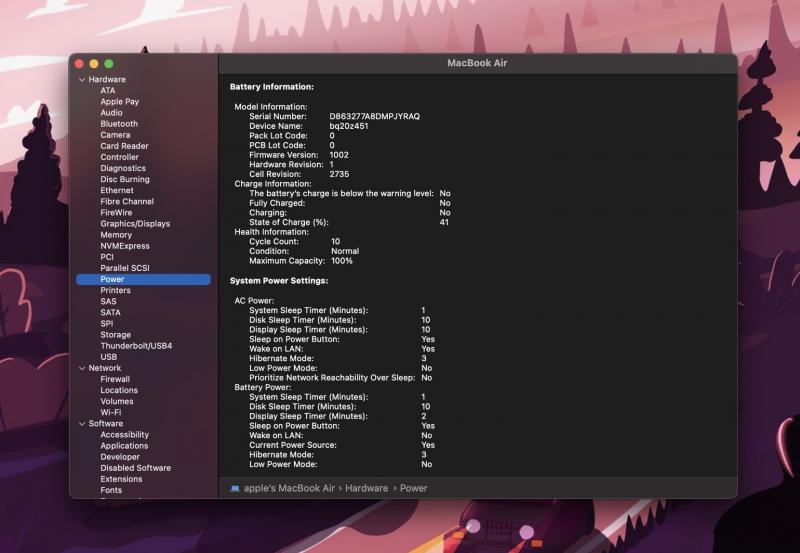Open Extensions under Software

(x=121, y=480)
